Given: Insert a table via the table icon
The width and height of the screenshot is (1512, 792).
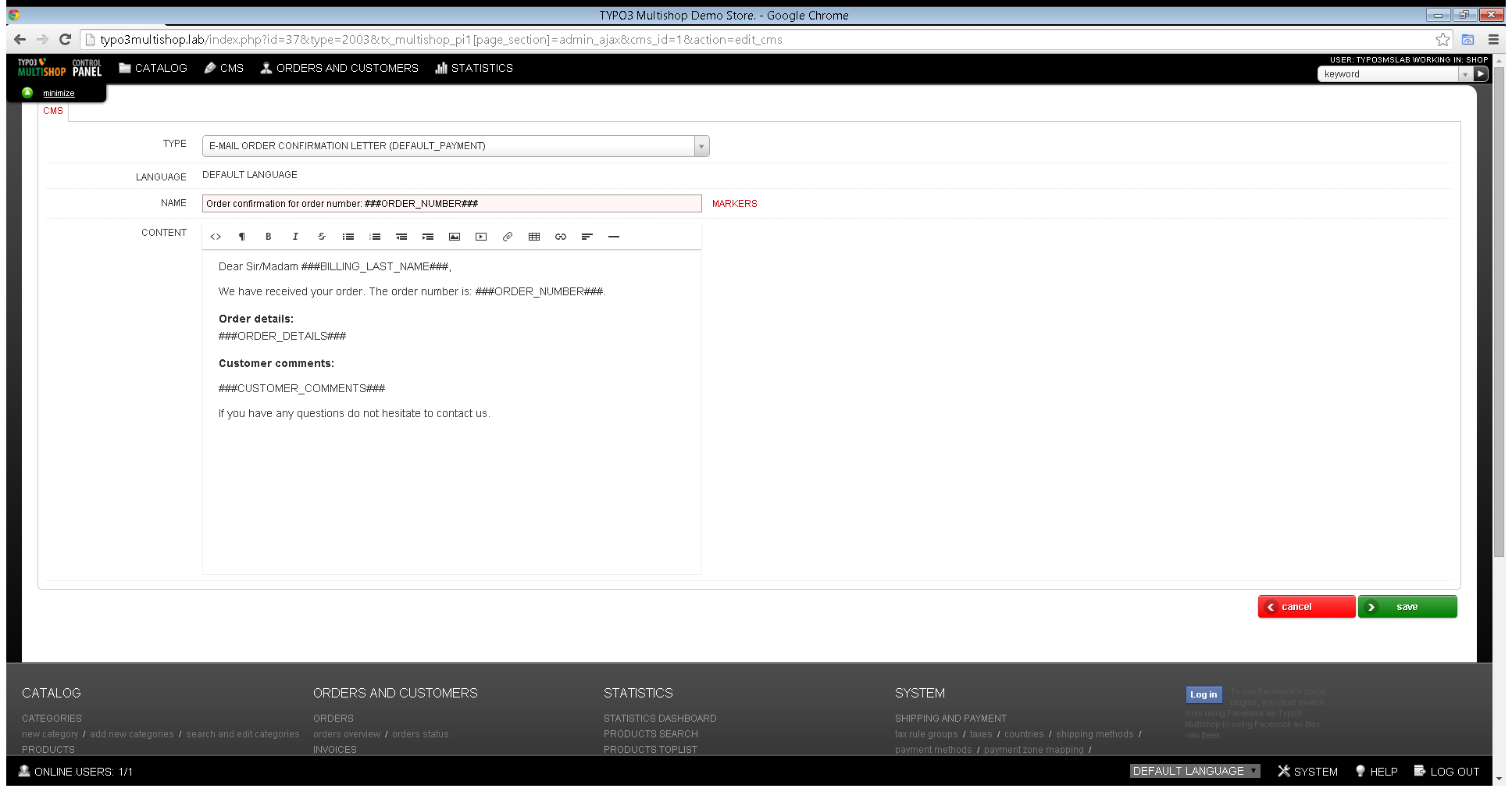Looking at the screenshot, I should point(534,236).
